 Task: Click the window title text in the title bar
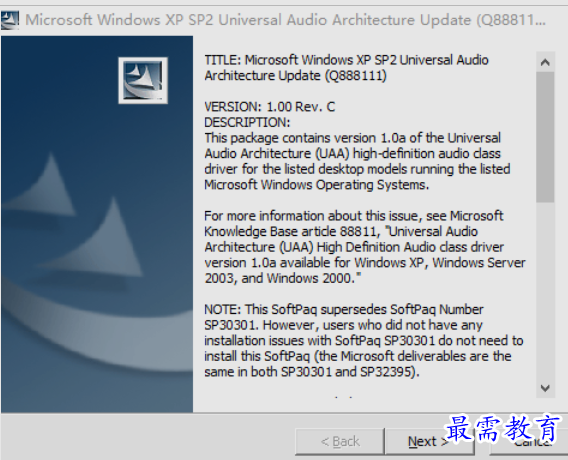tap(285, 20)
